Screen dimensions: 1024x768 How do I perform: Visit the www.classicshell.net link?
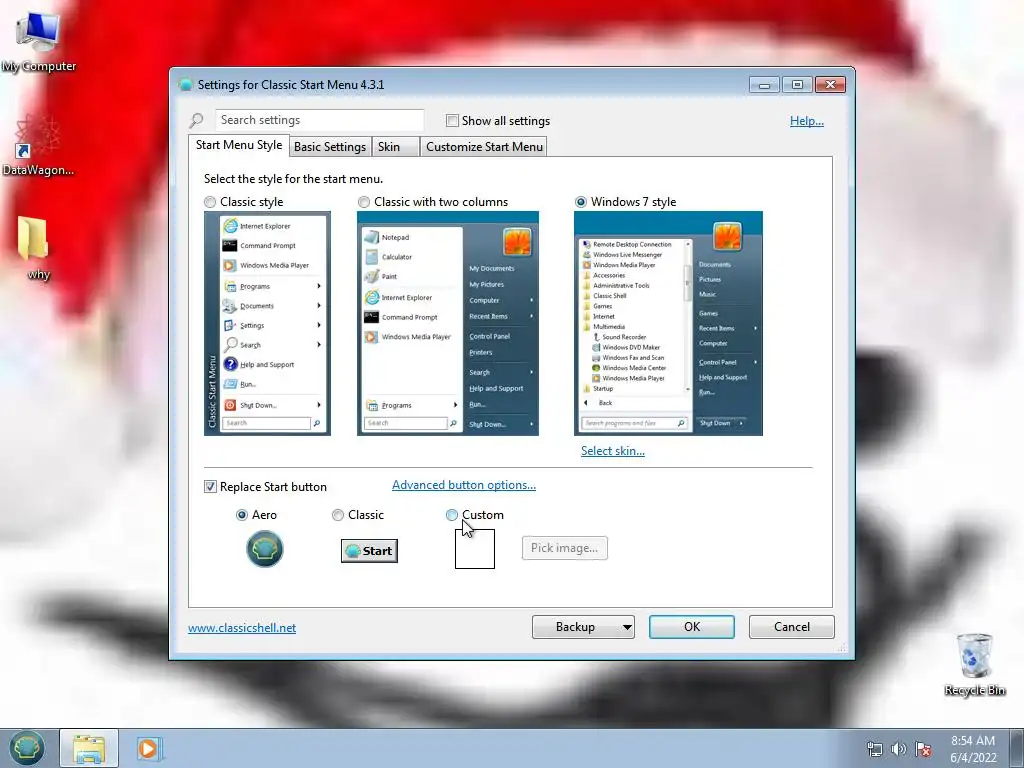[242, 628]
